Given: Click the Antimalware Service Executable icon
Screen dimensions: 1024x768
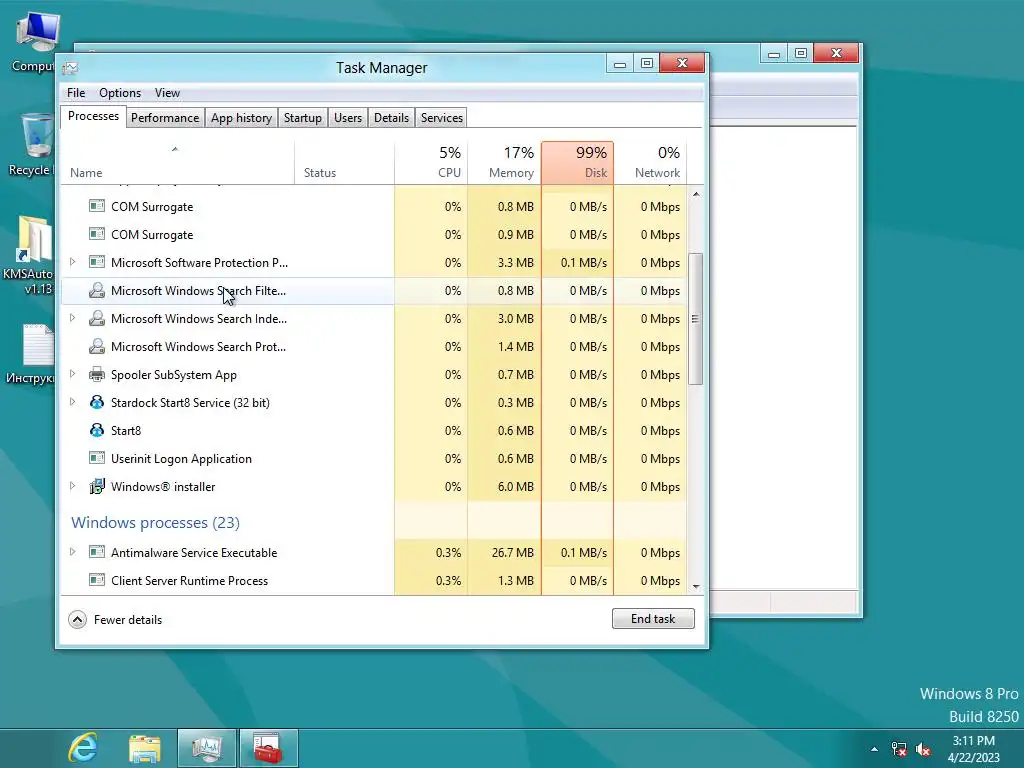Looking at the screenshot, I should coord(97,552).
